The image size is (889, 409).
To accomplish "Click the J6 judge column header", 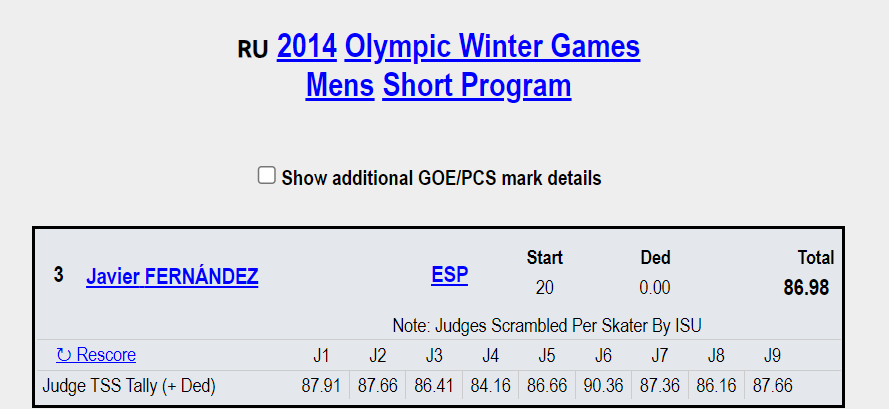I will point(603,355).
